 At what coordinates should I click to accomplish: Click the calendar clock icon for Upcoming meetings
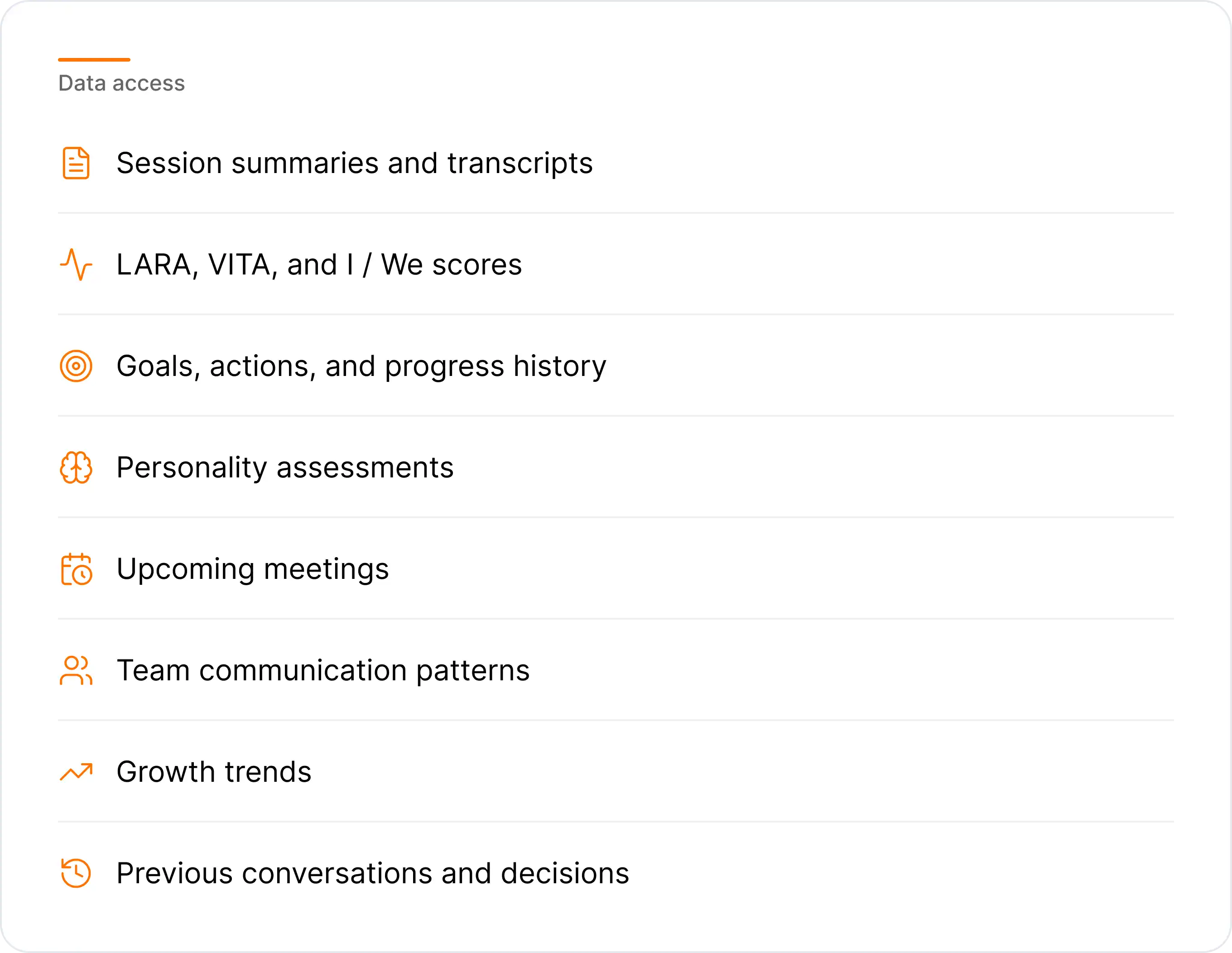[76, 569]
